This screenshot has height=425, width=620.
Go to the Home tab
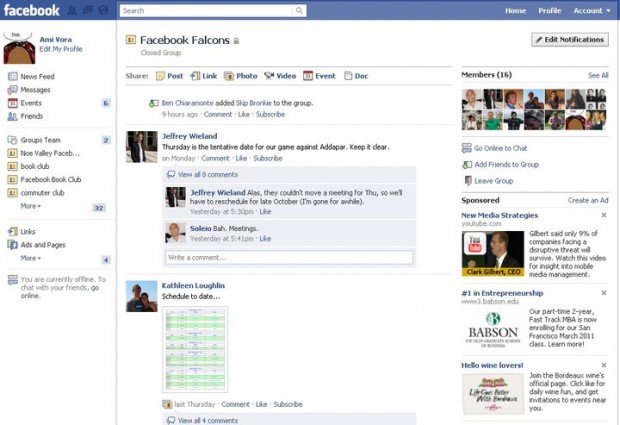tap(515, 11)
